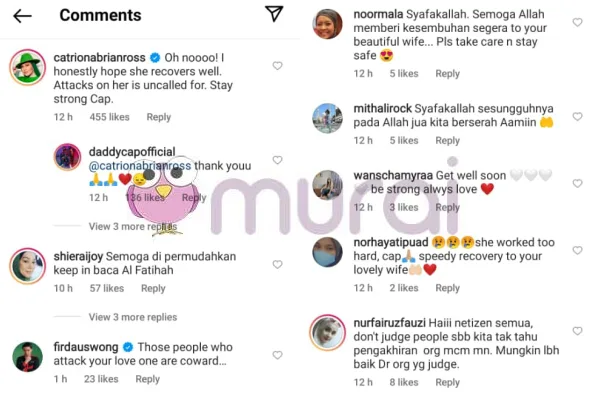Expand 3 more replies under daddycapofficial
Viewport: 600px width, 400px height.
coord(133,227)
